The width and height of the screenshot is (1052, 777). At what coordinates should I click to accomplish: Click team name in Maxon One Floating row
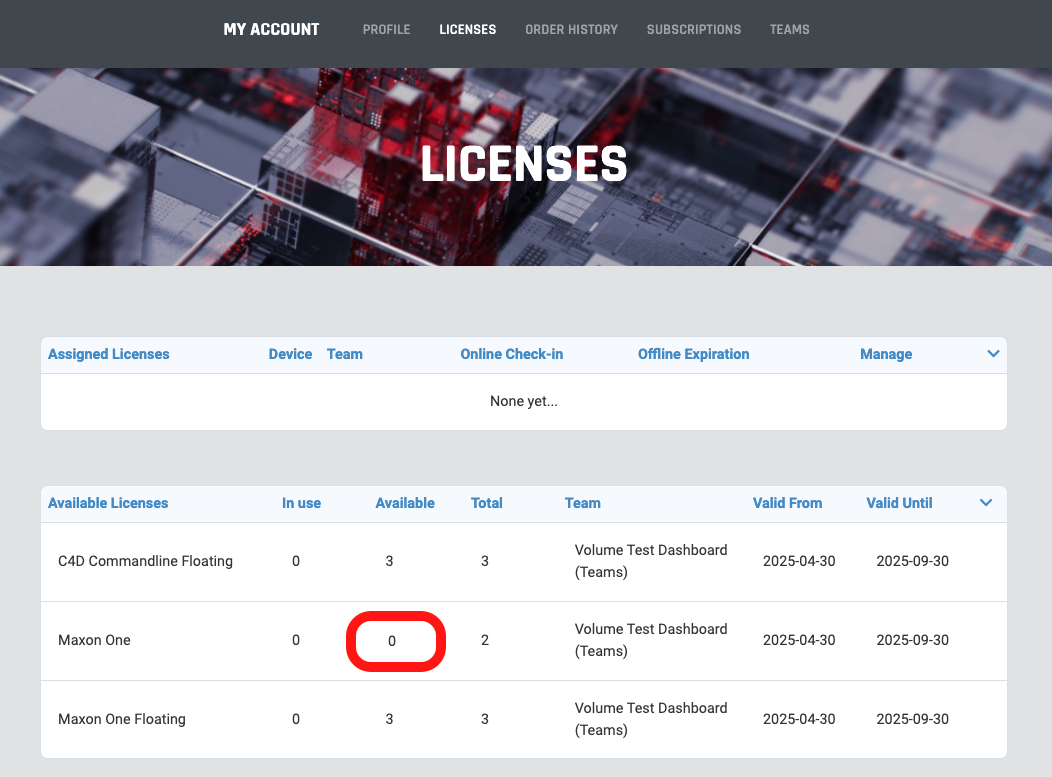651,719
